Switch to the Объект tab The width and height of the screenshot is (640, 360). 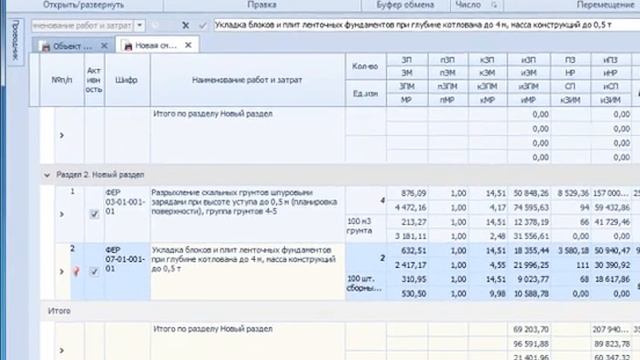coord(73,46)
